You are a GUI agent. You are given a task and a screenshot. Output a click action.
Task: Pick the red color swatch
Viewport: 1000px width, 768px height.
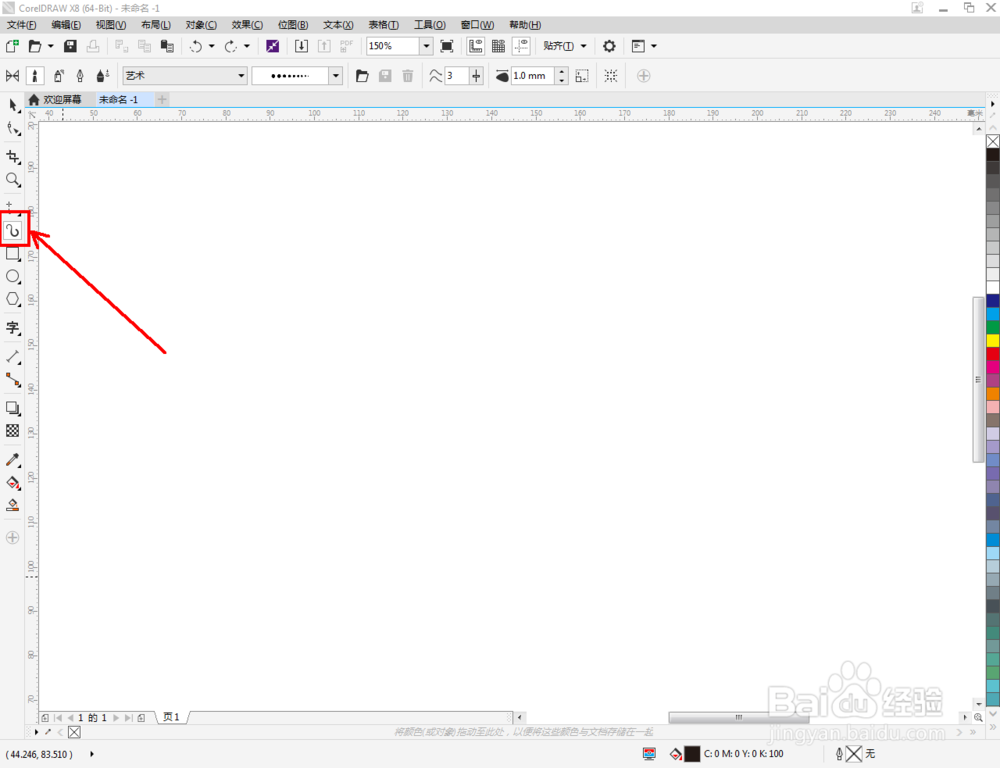[993, 353]
